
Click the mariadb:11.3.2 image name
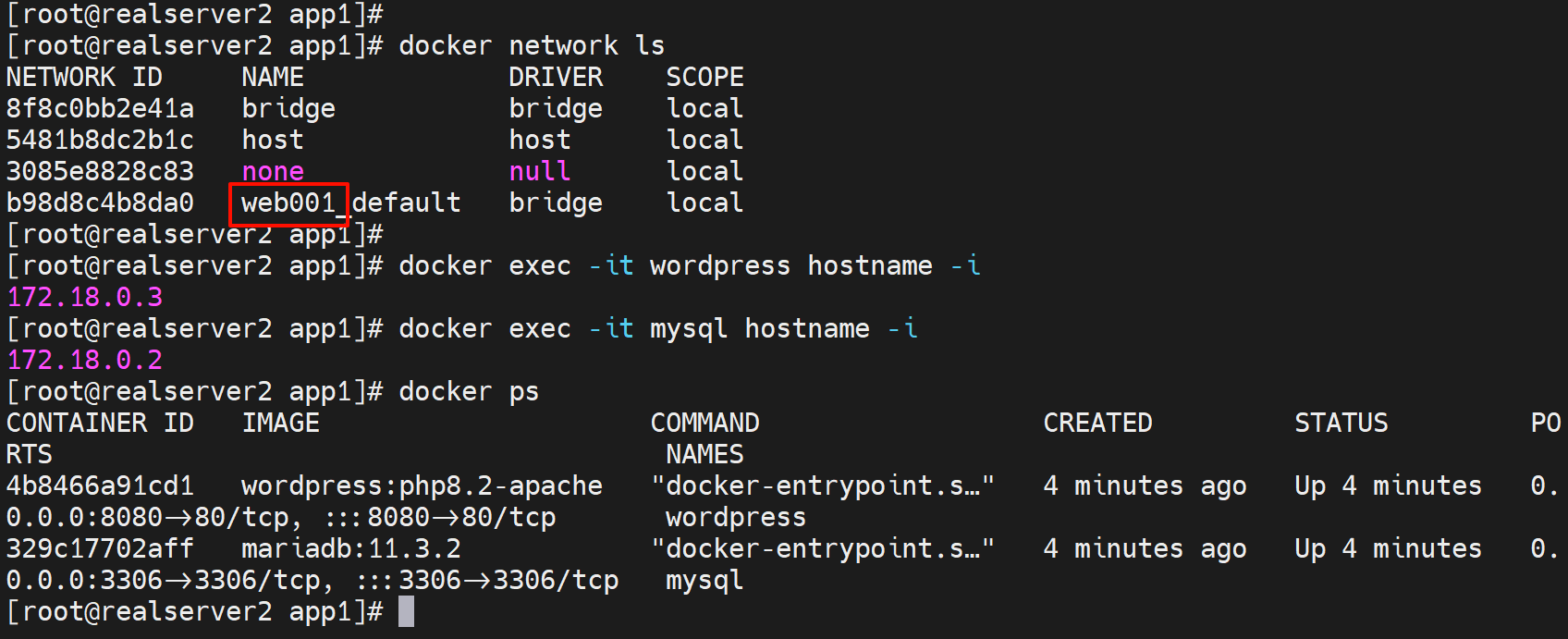pos(351,549)
